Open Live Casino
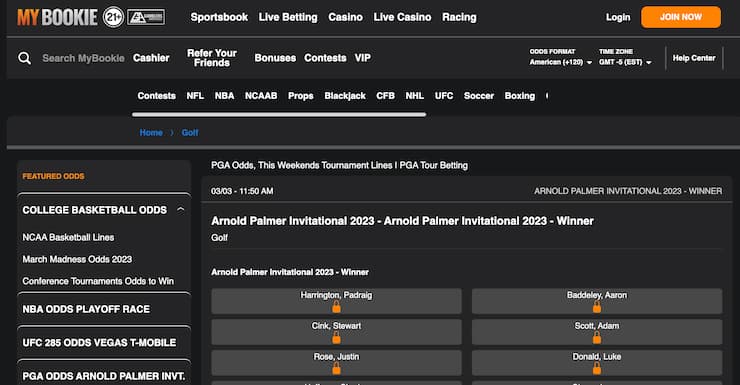 pyautogui.click(x=402, y=17)
